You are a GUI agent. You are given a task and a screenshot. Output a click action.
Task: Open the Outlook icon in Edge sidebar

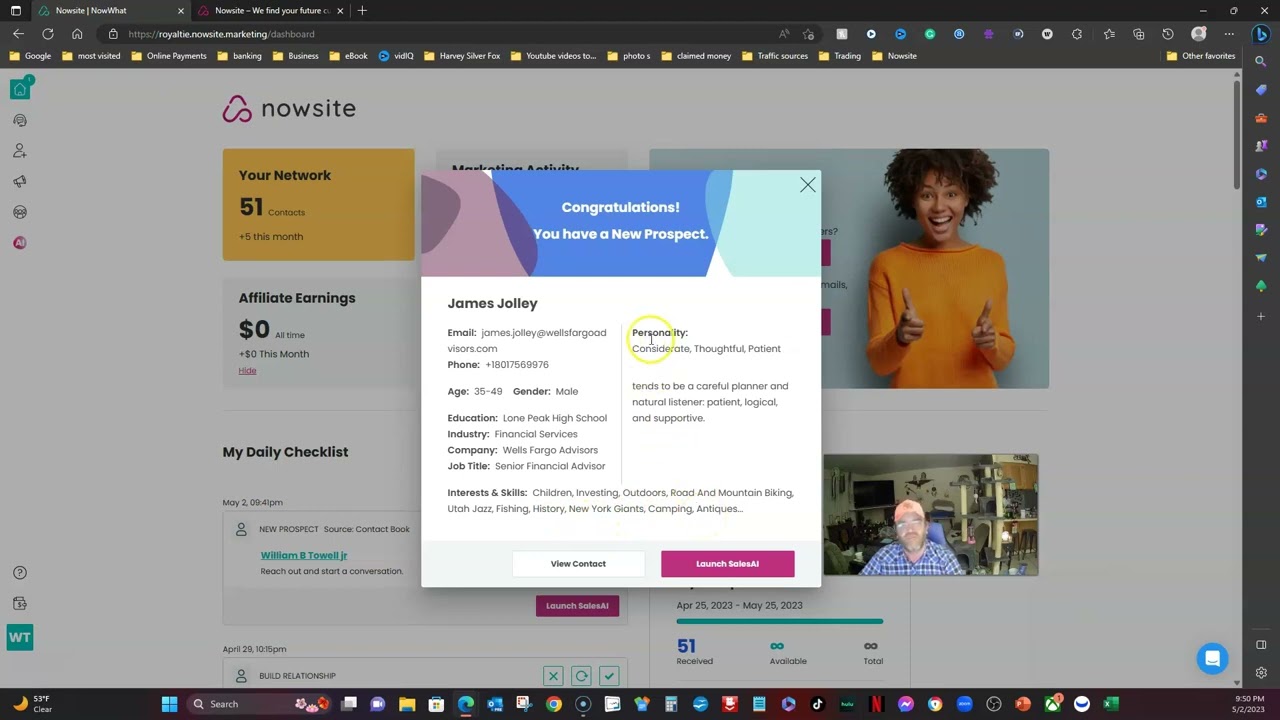tap(1261, 202)
